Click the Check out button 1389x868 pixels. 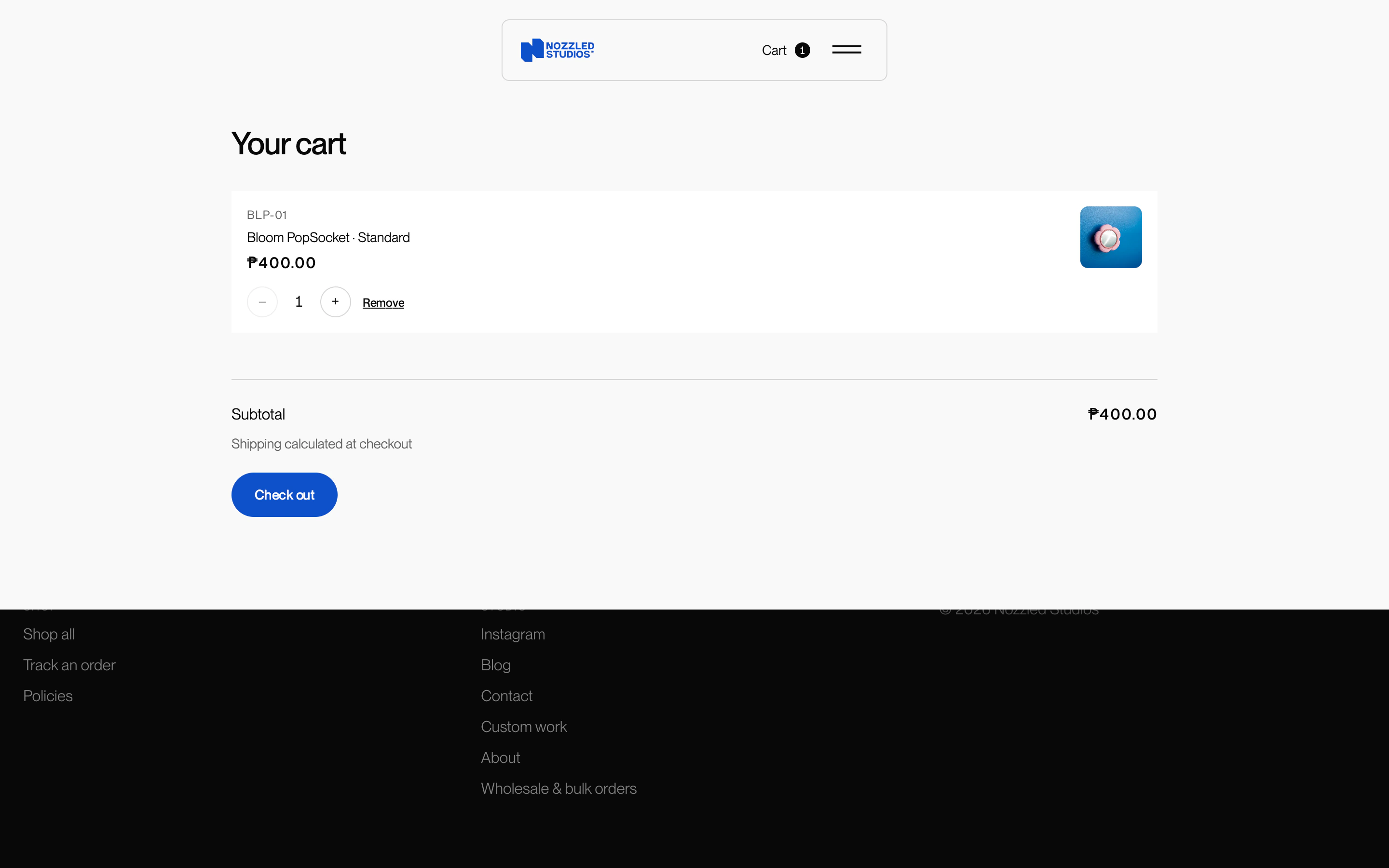(x=284, y=495)
